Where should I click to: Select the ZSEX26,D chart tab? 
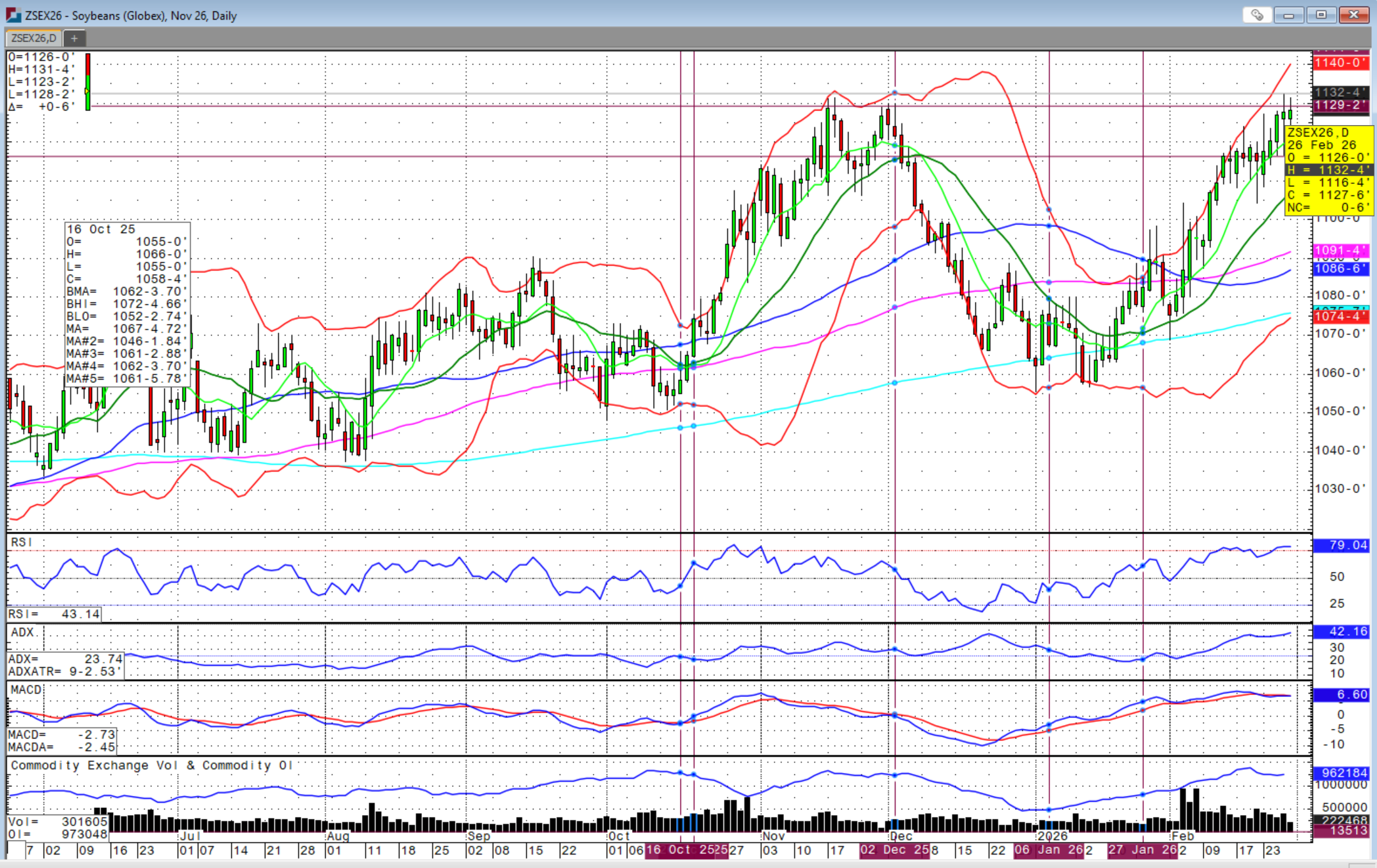pos(34,38)
